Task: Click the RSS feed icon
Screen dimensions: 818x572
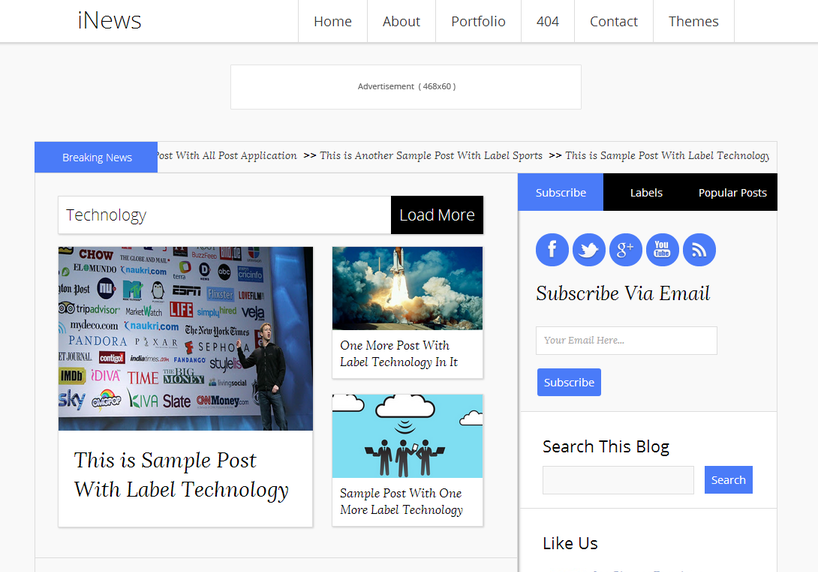Action: 699,250
